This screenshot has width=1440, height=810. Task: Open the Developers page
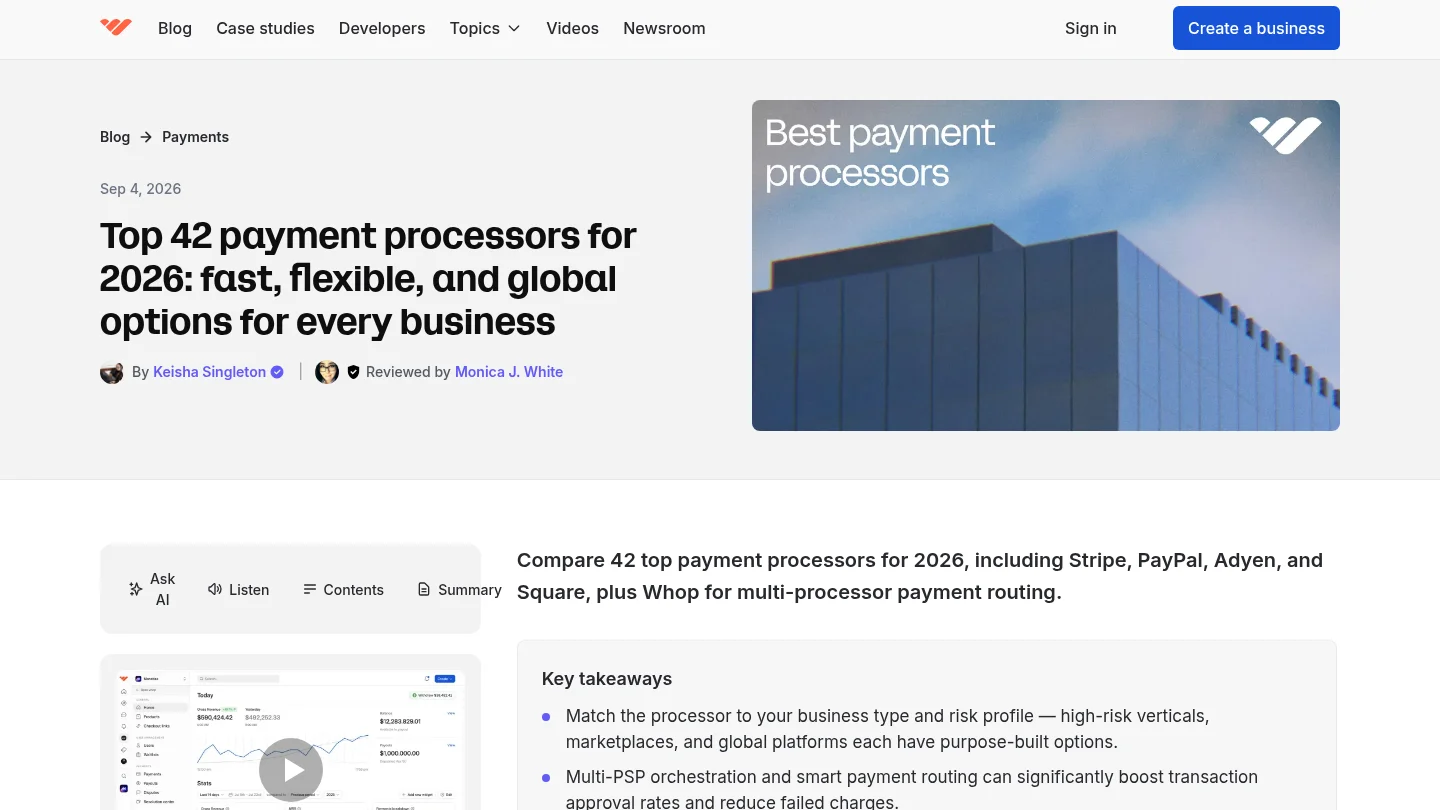pyautogui.click(x=382, y=28)
